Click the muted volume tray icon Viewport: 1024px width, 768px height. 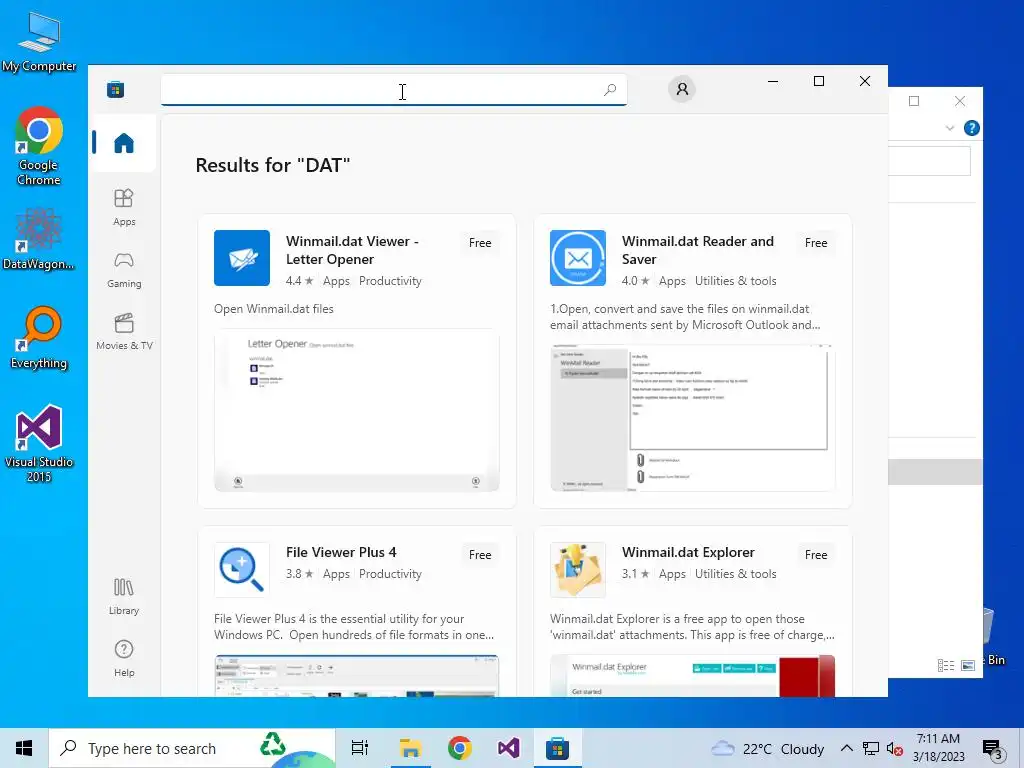coord(894,749)
